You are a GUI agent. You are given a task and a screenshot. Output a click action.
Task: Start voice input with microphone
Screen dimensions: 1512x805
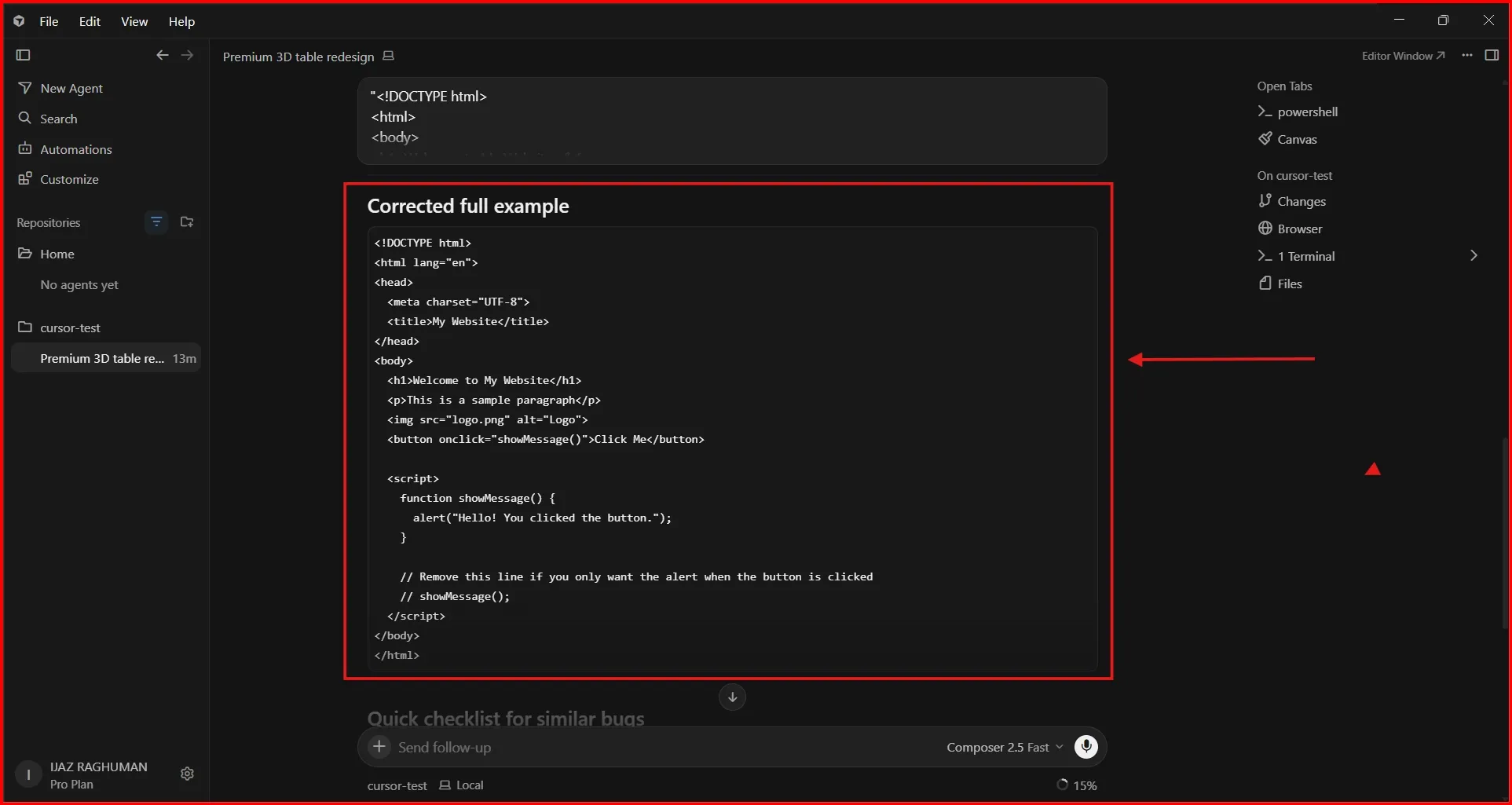[1086, 746]
